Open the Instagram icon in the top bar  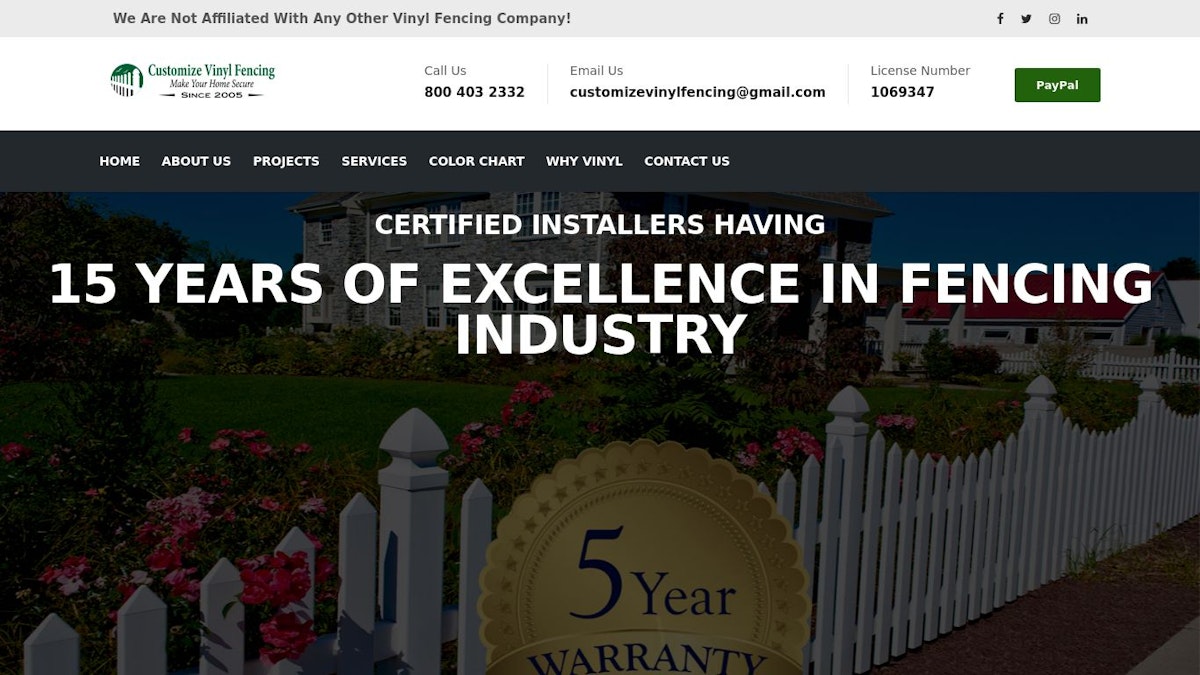click(1054, 18)
